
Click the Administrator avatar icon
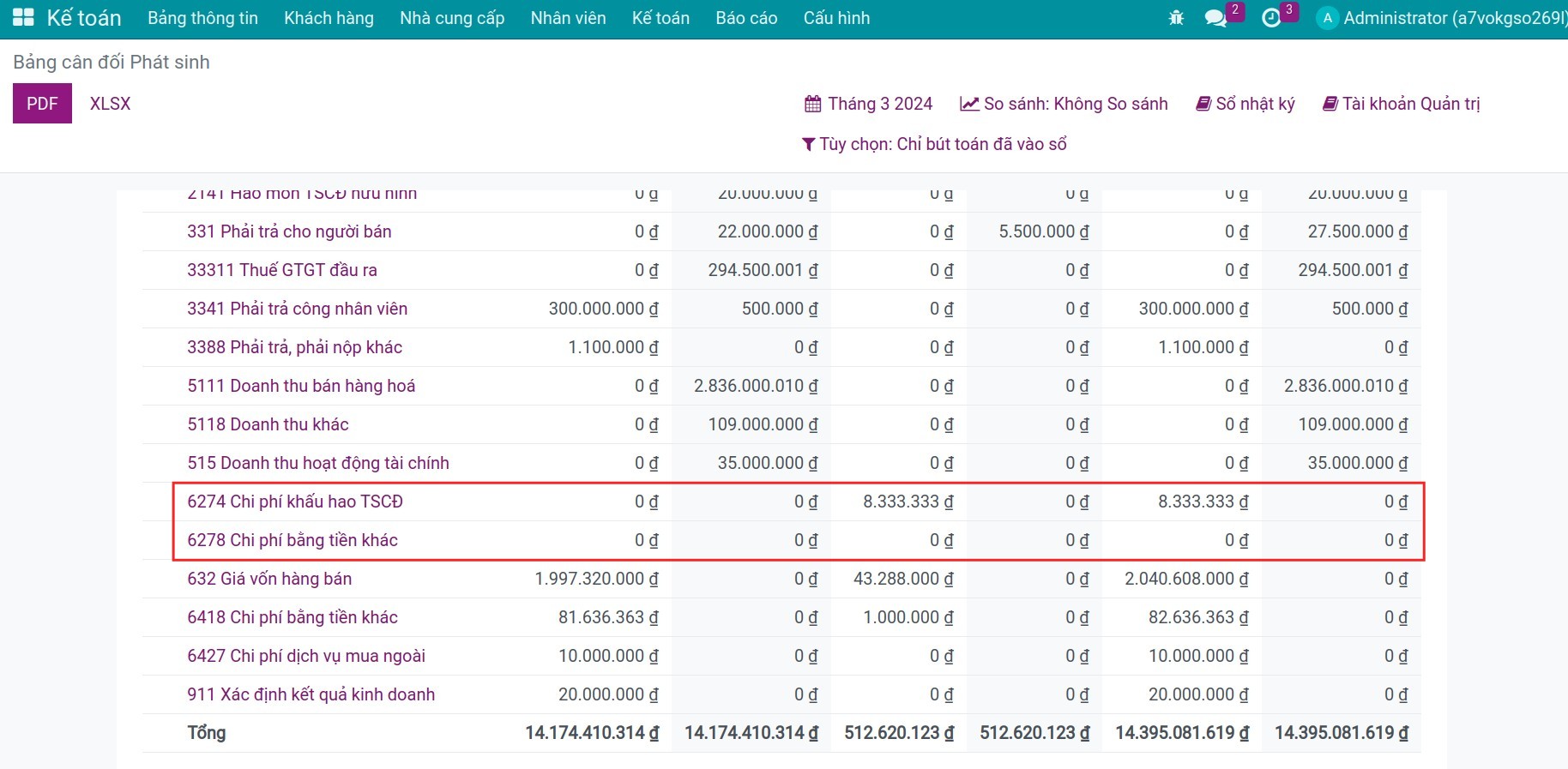pos(1327,18)
